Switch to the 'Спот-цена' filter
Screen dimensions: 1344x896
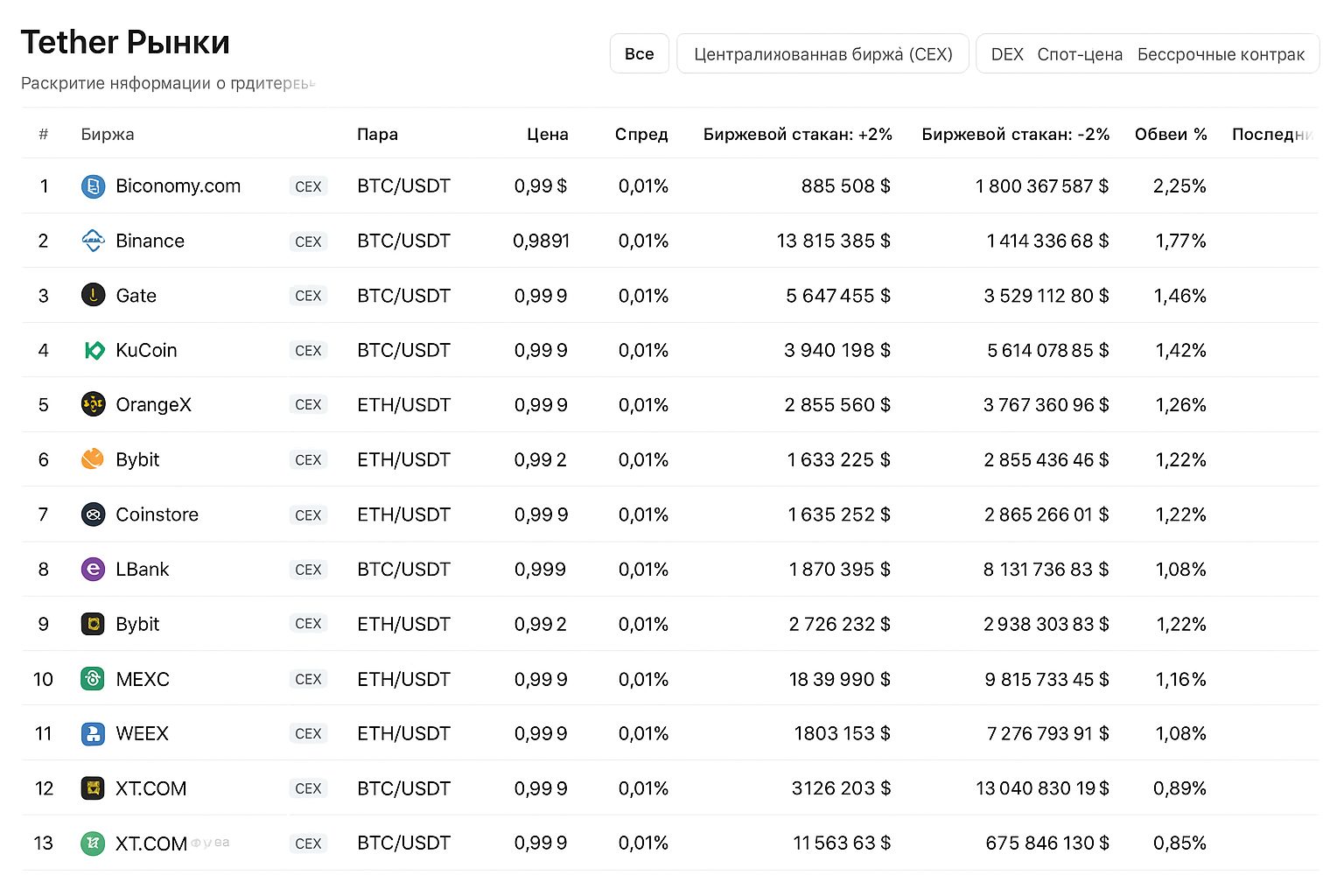tap(1080, 54)
